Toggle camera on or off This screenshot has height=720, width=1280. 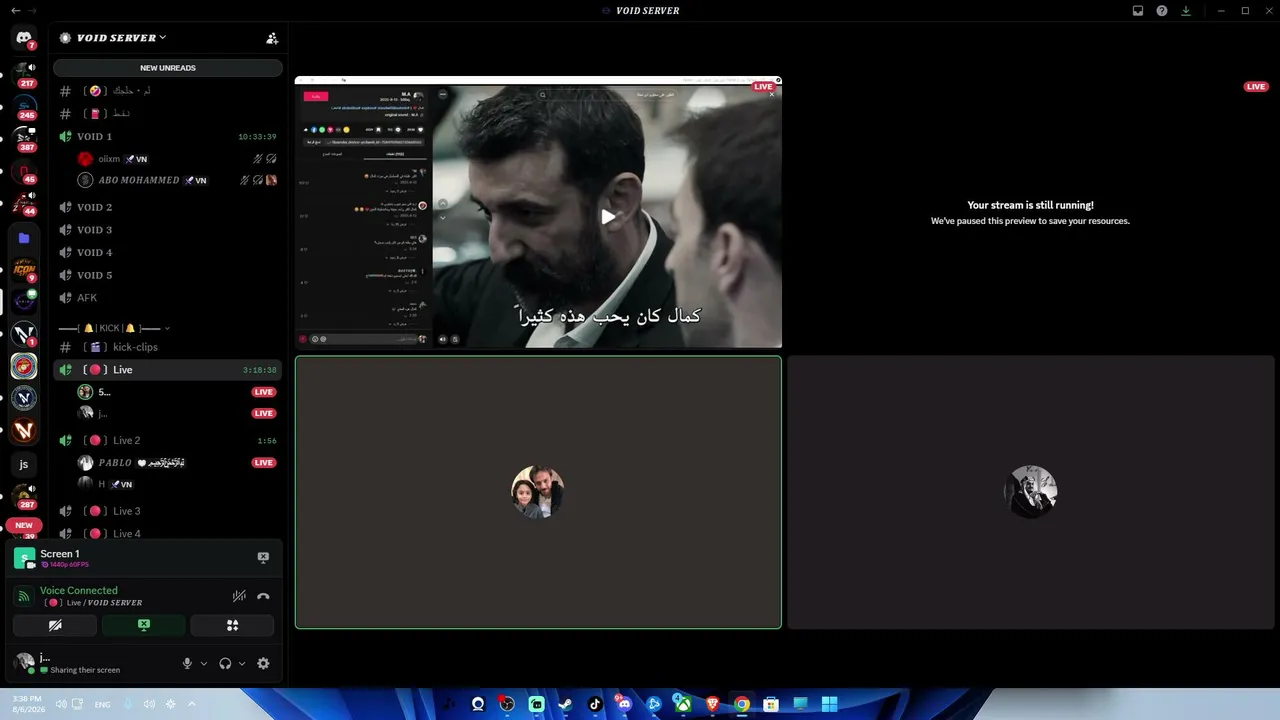point(55,625)
